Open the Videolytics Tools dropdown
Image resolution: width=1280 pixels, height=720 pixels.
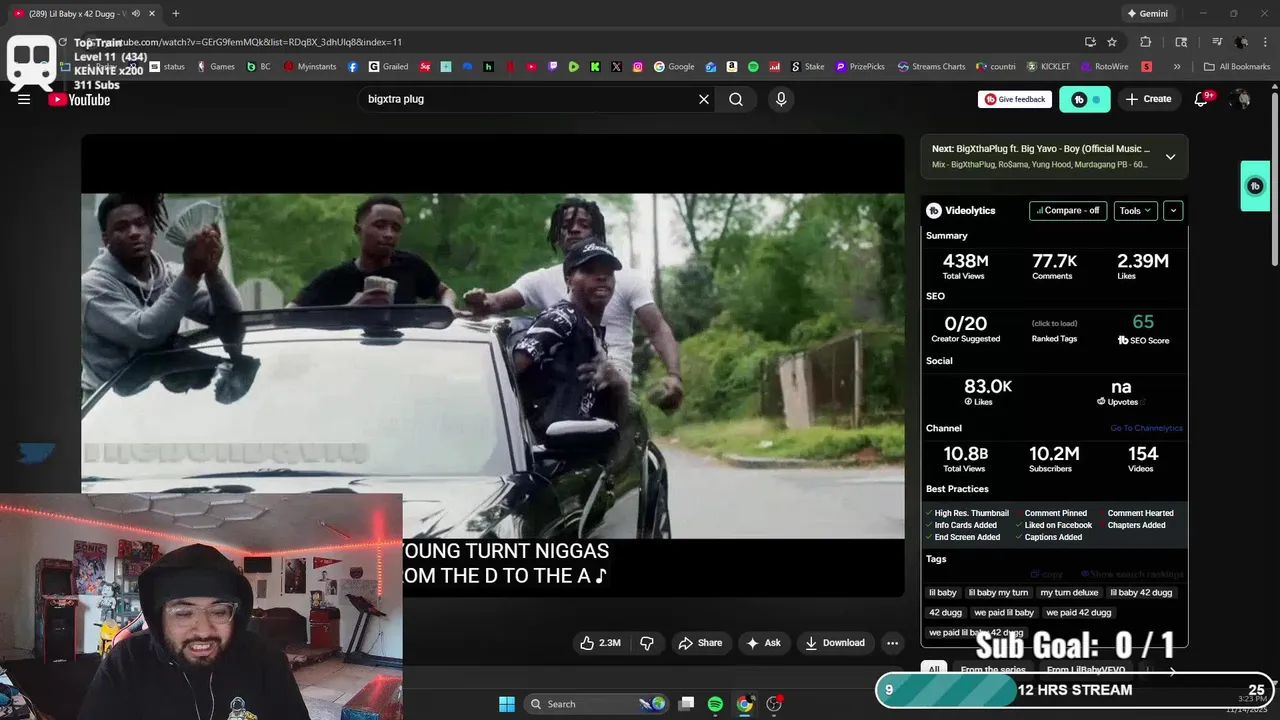pos(1136,210)
